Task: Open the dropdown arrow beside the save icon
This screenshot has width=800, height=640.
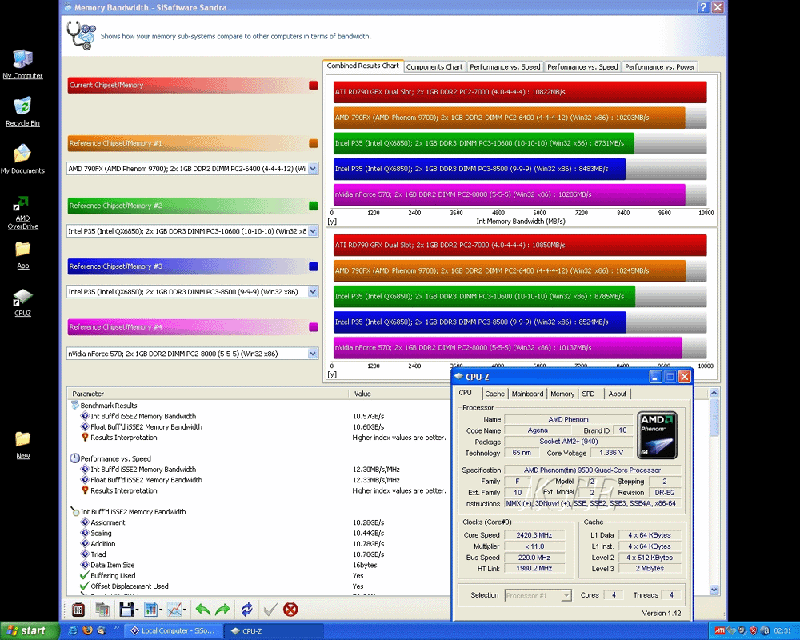Action: point(137,609)
